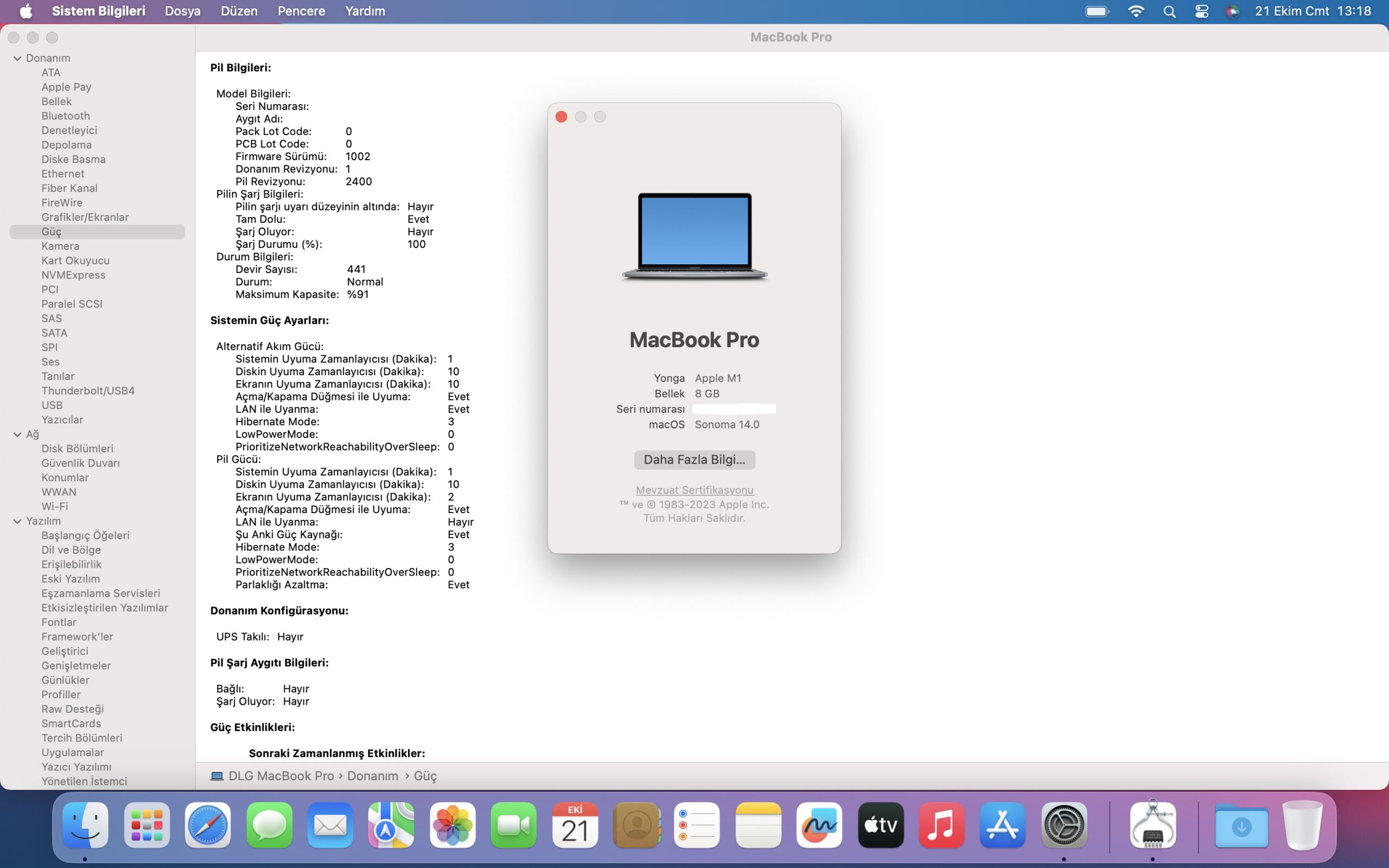Click the Devir Sayısı 441 value
This screenshot has width=1389, height=868.
356,269
